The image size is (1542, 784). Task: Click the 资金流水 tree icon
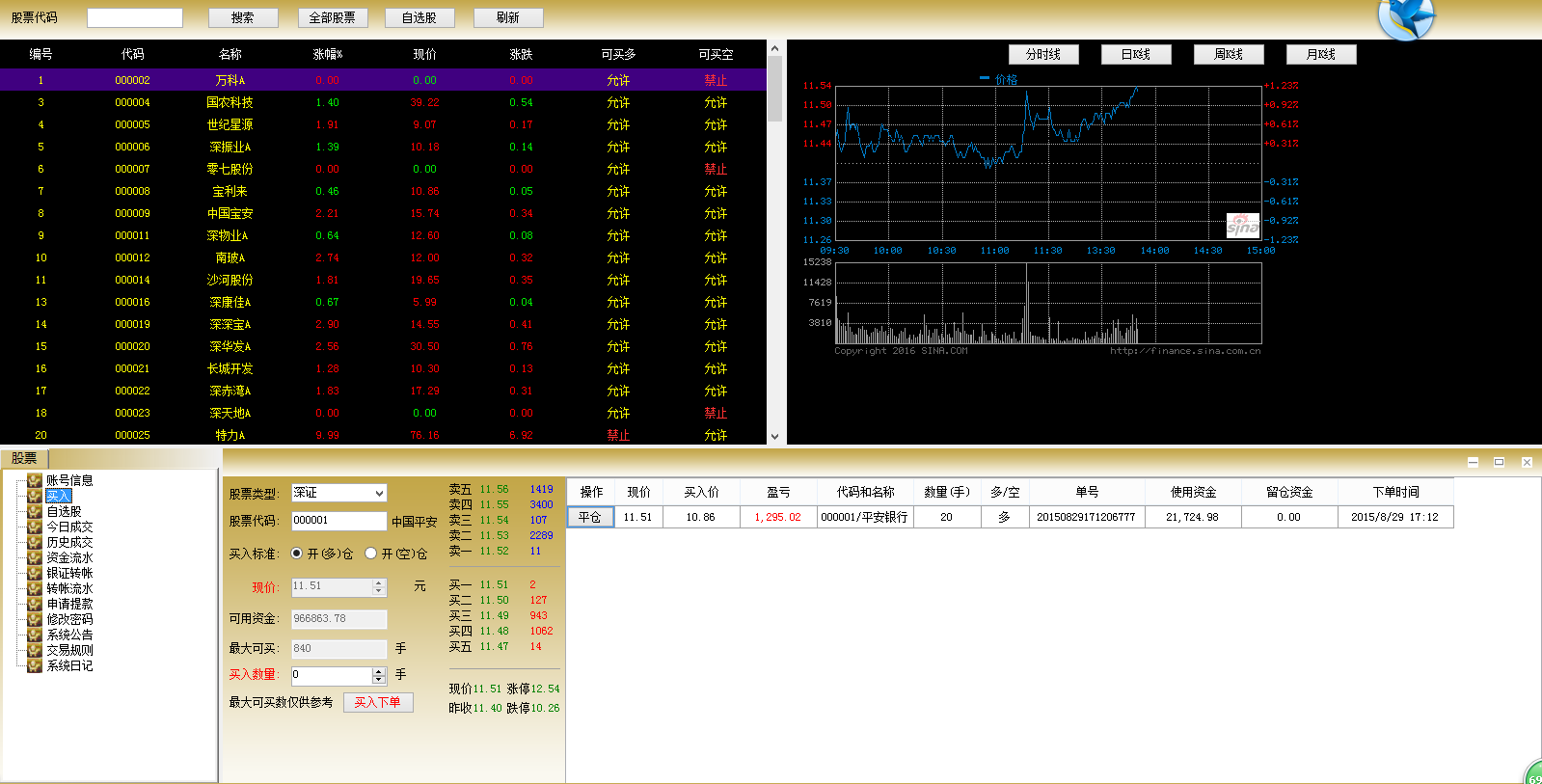35,557
